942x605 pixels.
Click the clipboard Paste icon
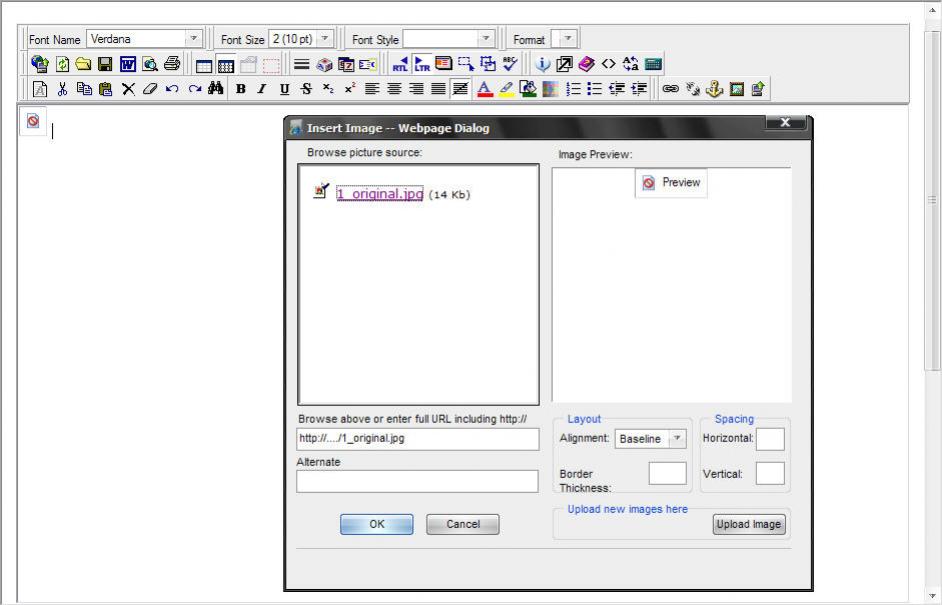coord(106,89)
